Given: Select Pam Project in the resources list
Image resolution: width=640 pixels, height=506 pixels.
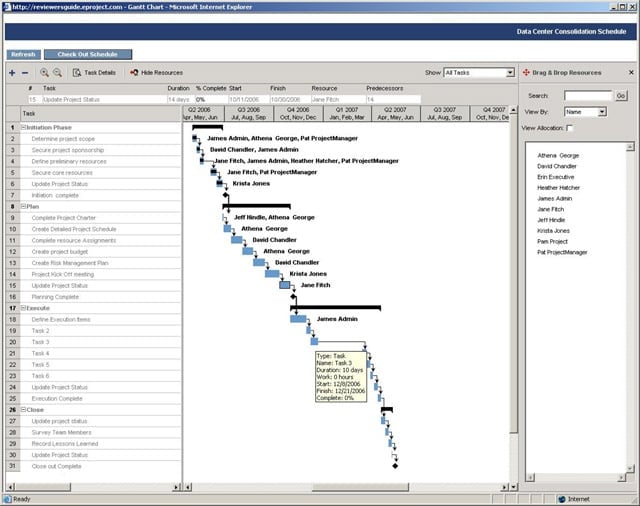Looking at the screenshot, I should tap(552, 242).
